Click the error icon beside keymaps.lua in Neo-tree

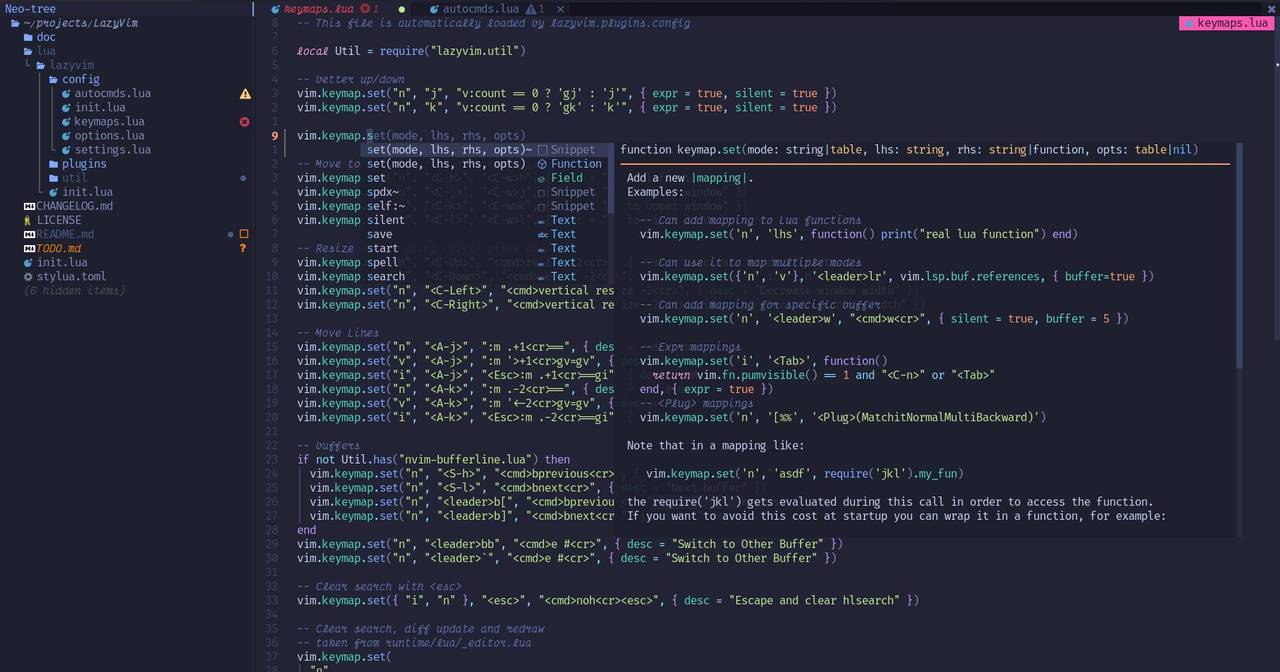click(244, 121)
